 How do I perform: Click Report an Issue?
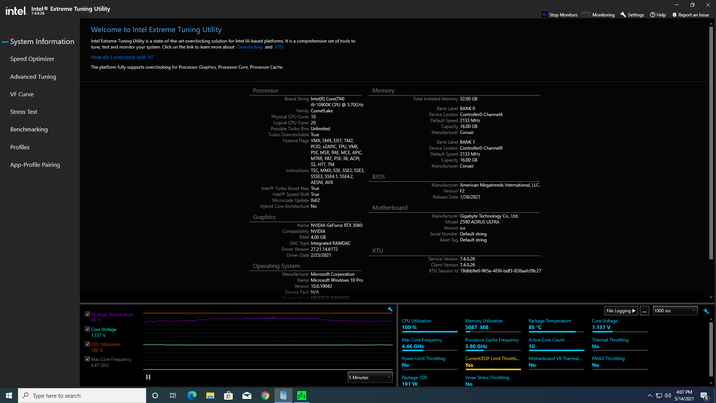(x=690, y=15)
